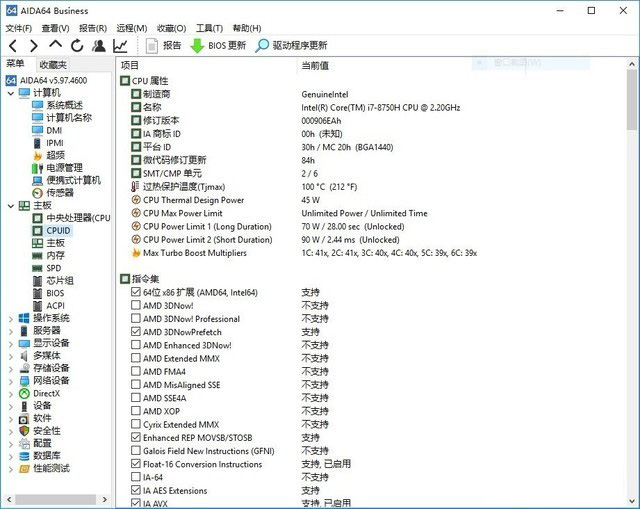The image size is (640, 509).
Task: Expand the 操作系统 tree node
Action: tap(11, 319)
